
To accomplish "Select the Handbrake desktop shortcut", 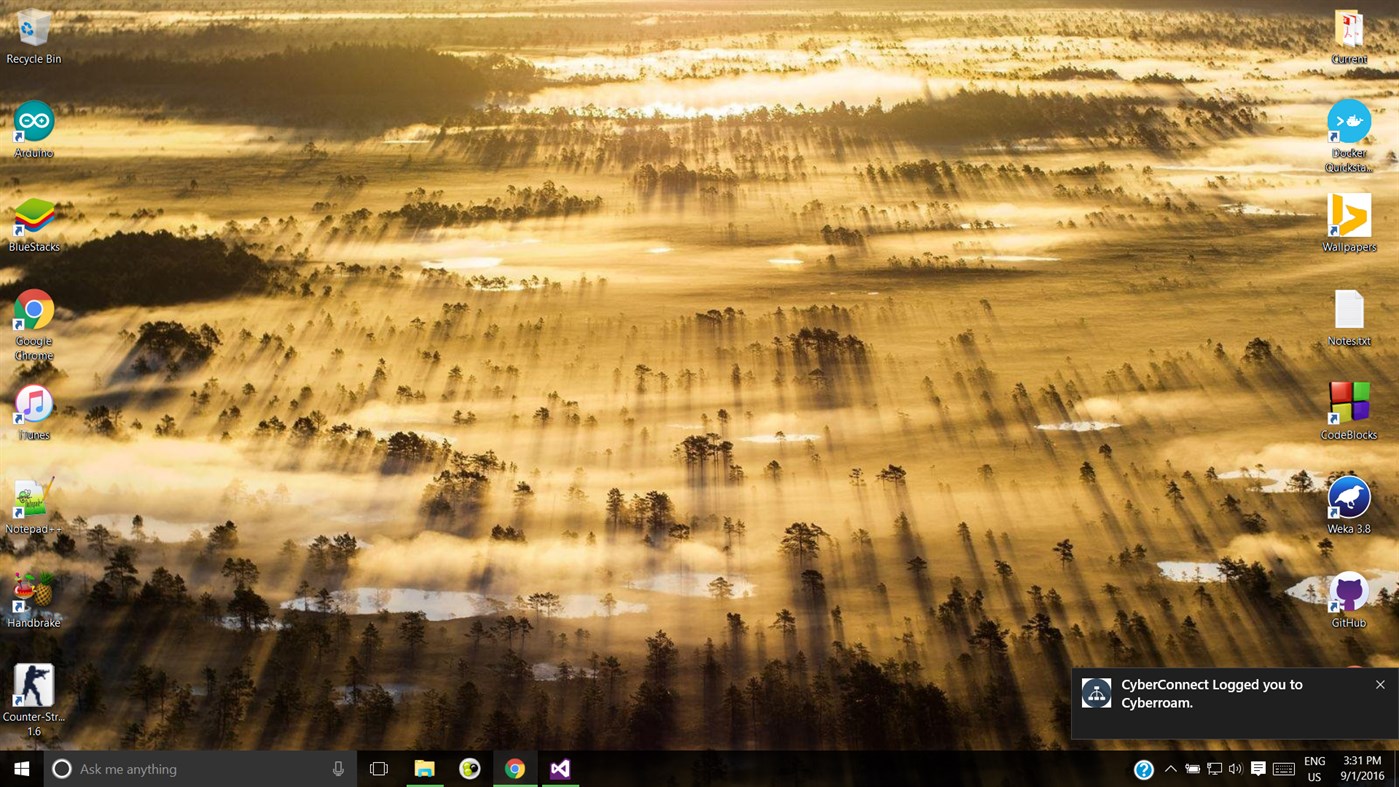I will click(x=34, y=600).
